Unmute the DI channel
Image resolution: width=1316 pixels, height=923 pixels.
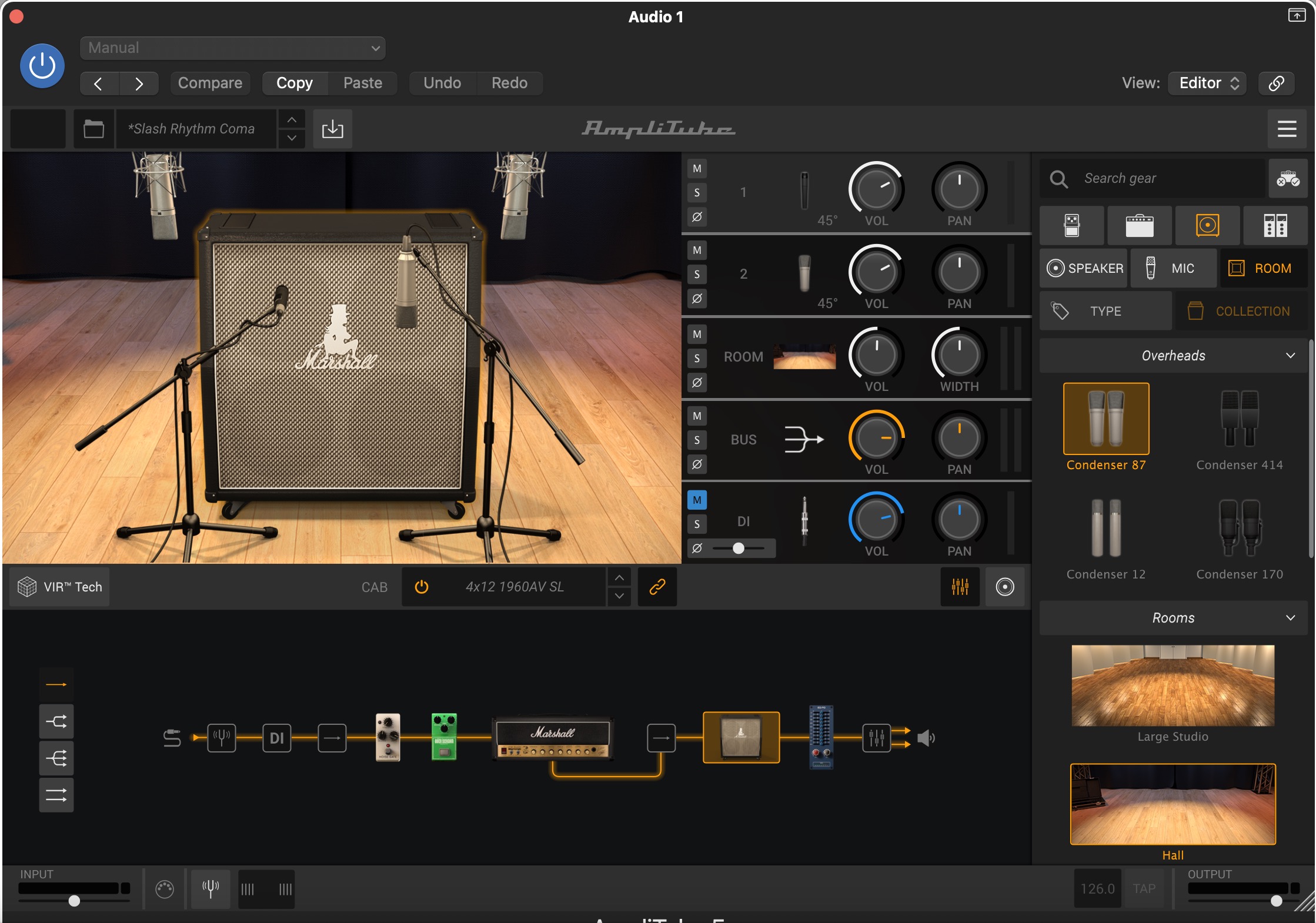[x=697, y=500]
